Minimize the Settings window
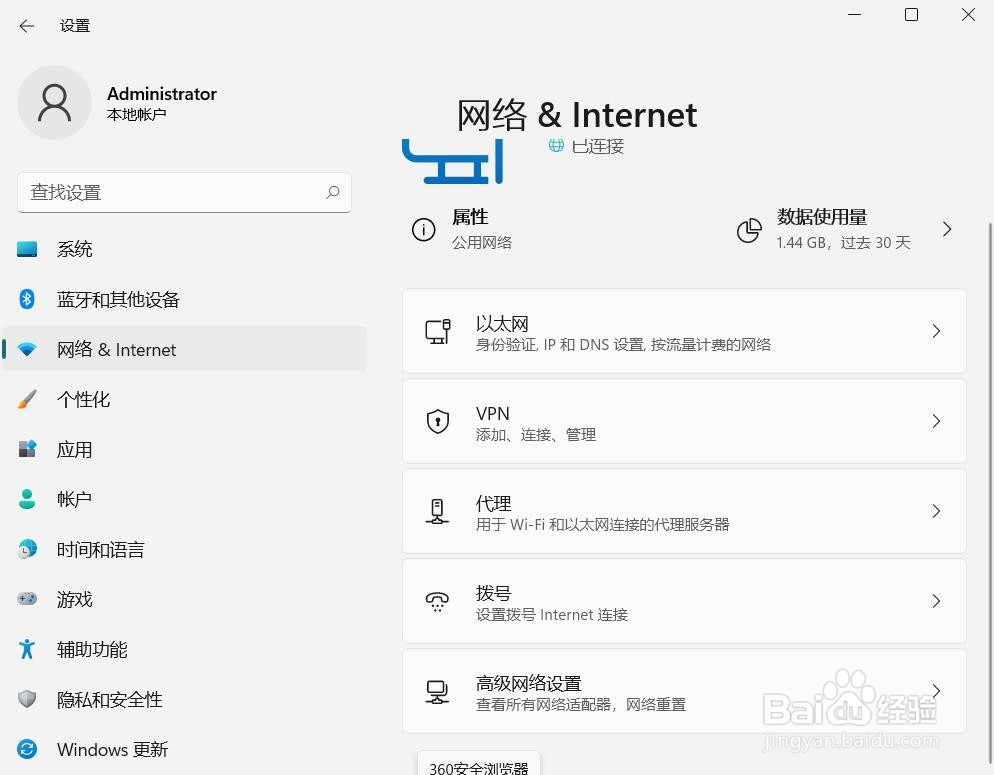 coord(855,15)
